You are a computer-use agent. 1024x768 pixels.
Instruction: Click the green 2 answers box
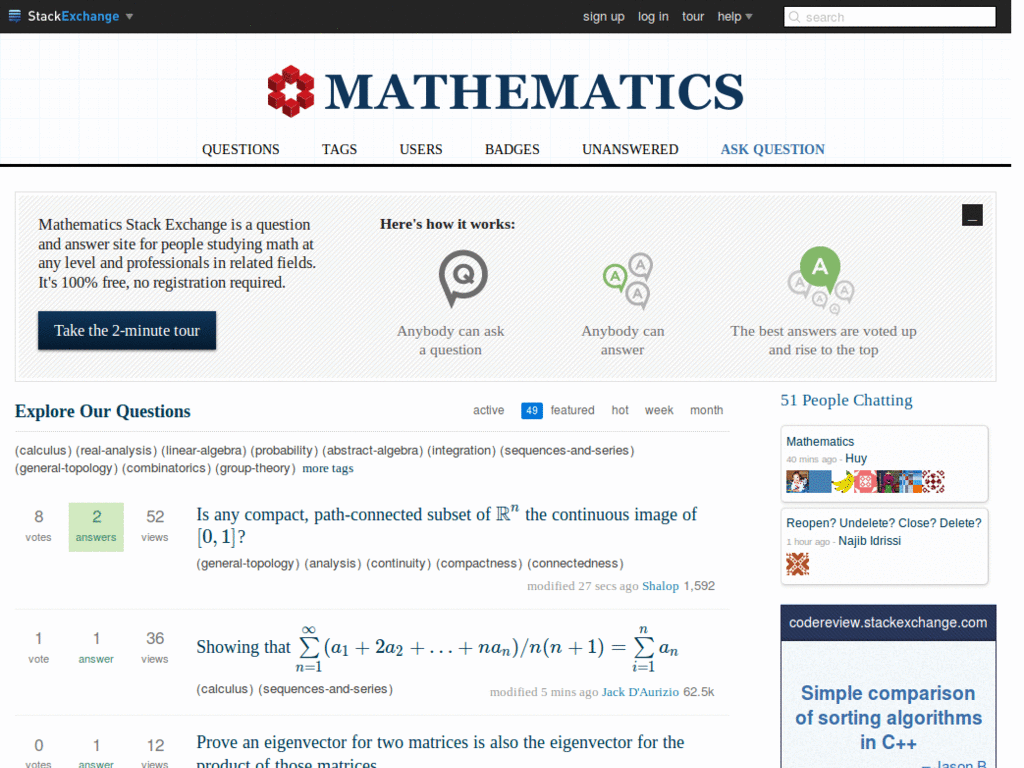96,527
